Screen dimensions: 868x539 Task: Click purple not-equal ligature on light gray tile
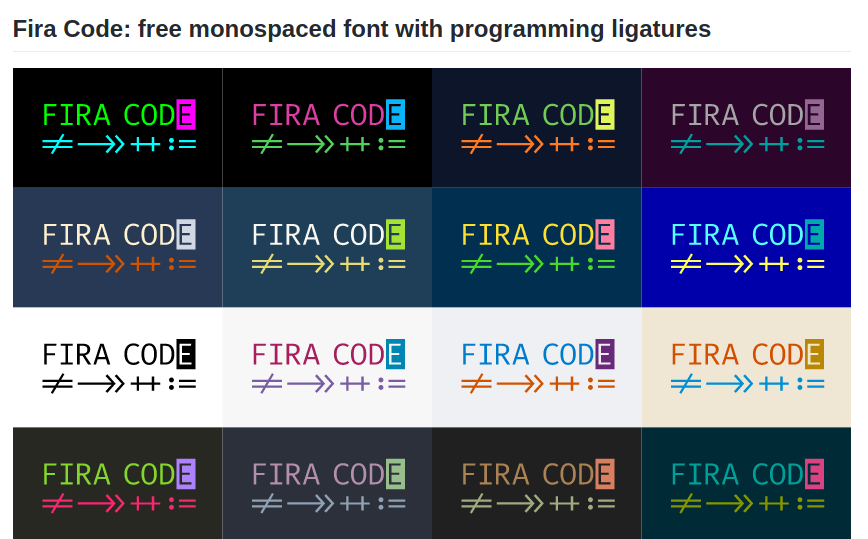coord(267,384)
